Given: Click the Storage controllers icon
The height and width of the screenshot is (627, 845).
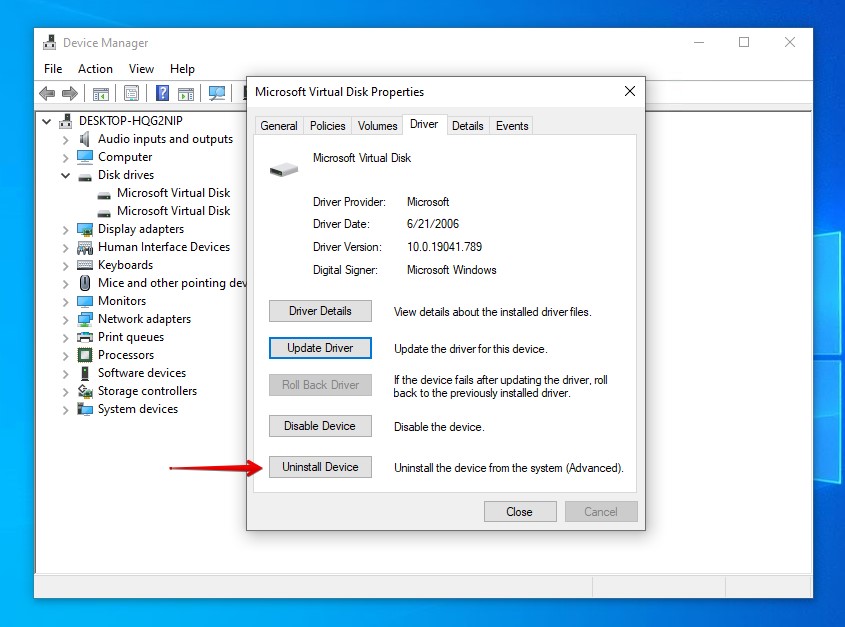Looking at the screenshot, I should (85, 391).
